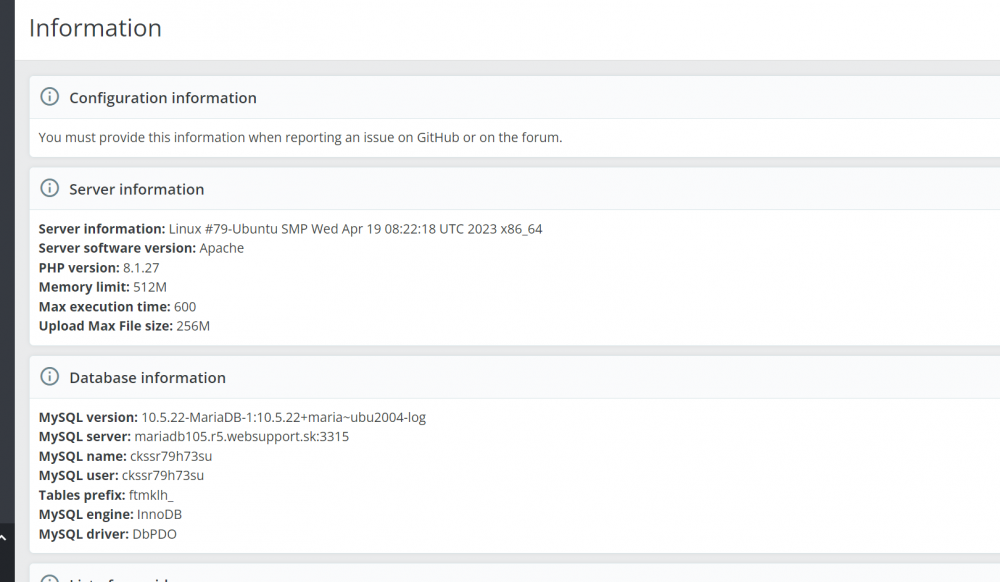Viewport: 1000px width, 582px height.
Task: Click the MySQL engine InnoDB value
Action: [159, 514]
